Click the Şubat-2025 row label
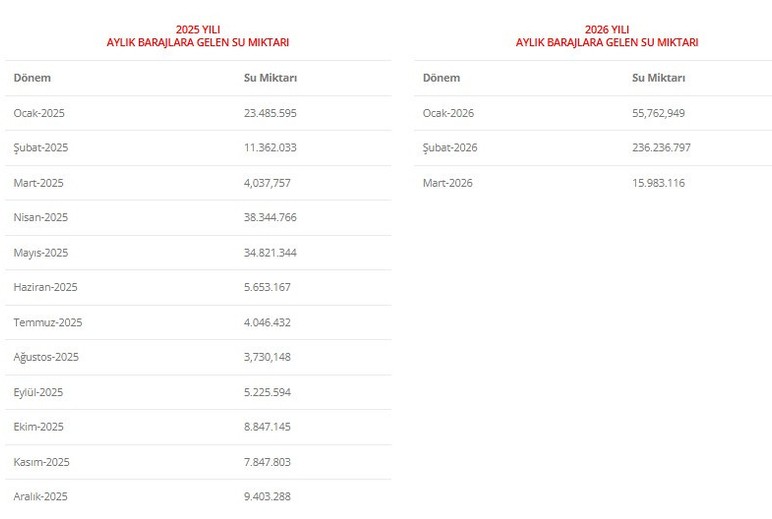 pos(41,148)
